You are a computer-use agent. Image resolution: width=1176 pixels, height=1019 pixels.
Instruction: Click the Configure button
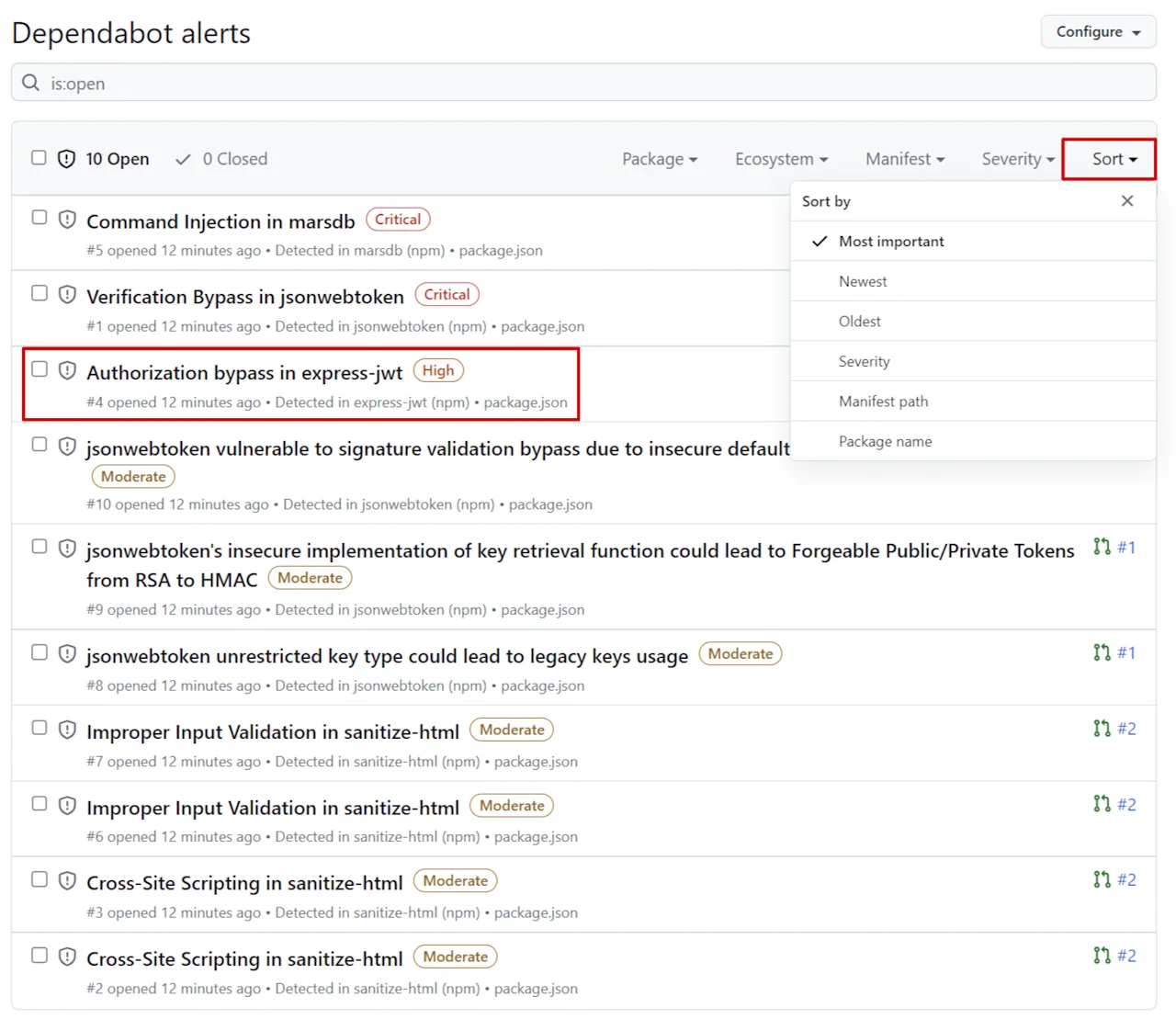[1098, 31]
